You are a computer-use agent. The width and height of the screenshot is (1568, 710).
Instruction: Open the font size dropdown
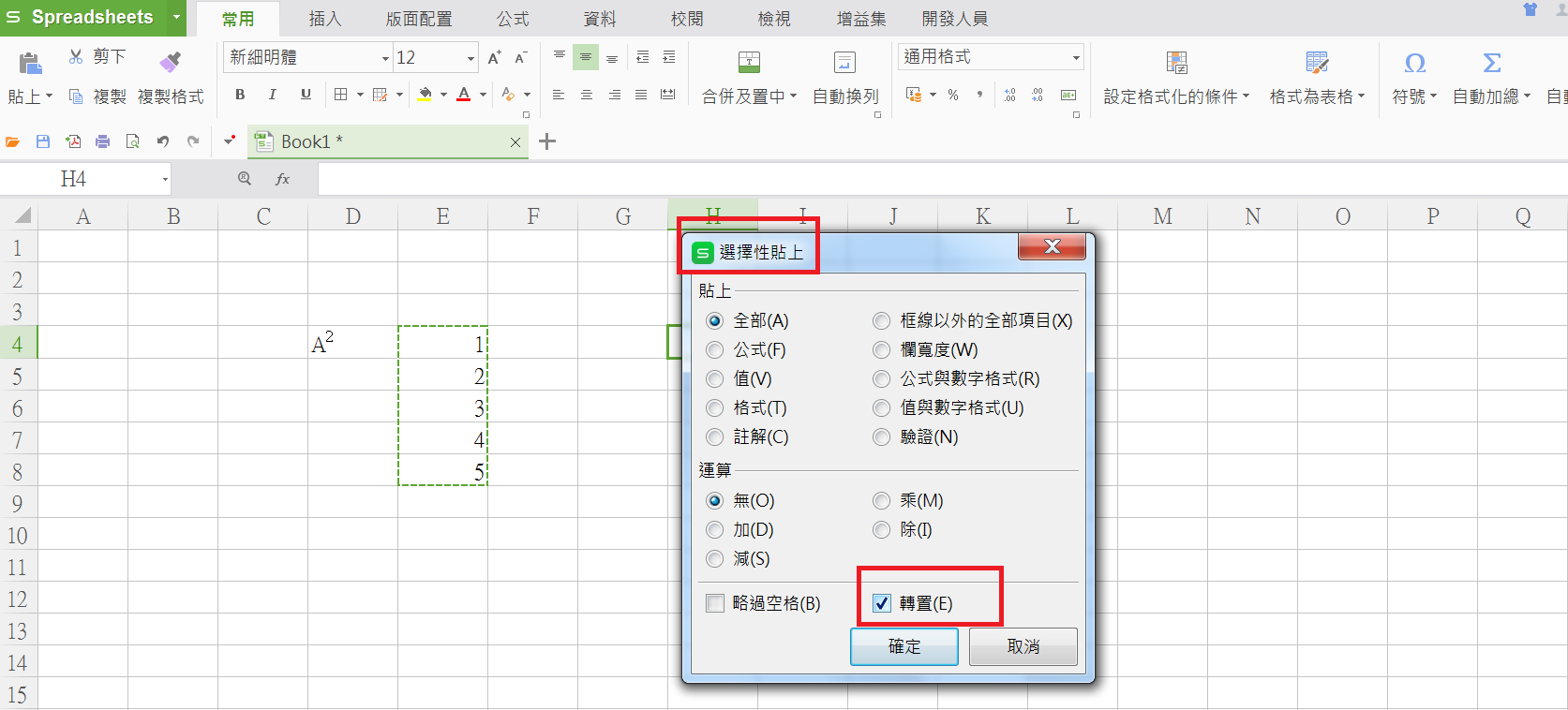click(470, 58)
